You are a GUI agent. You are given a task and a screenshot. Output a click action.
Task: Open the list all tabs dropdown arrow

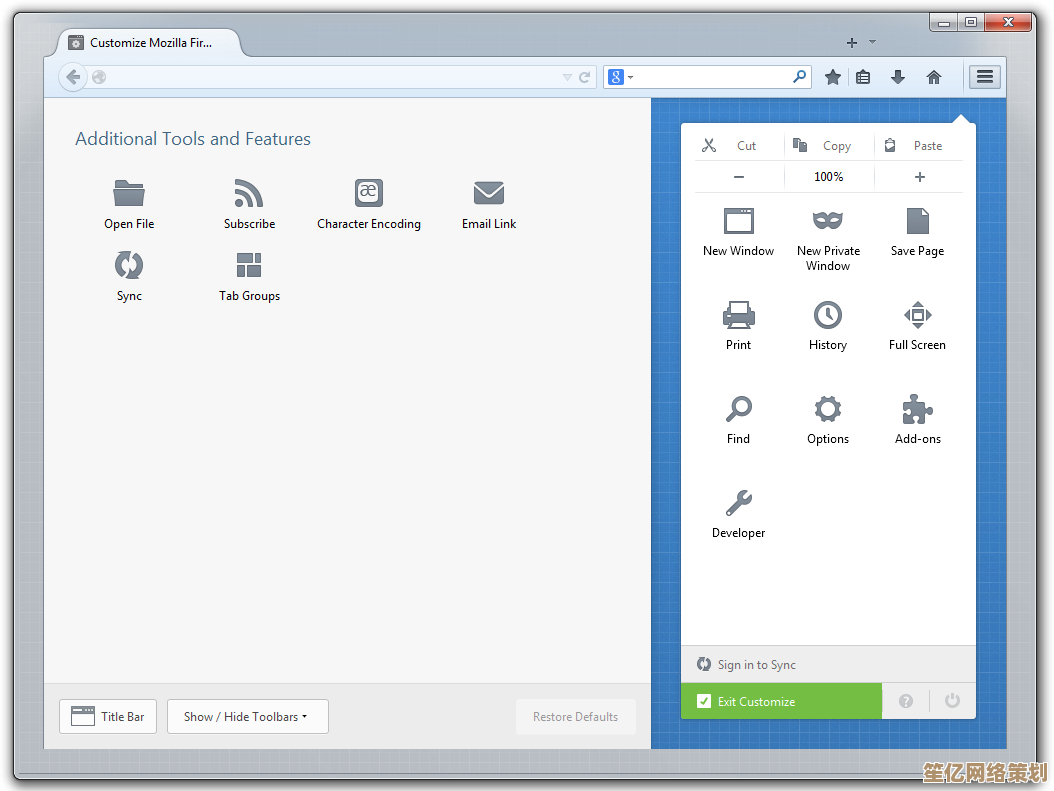point(873,42)
